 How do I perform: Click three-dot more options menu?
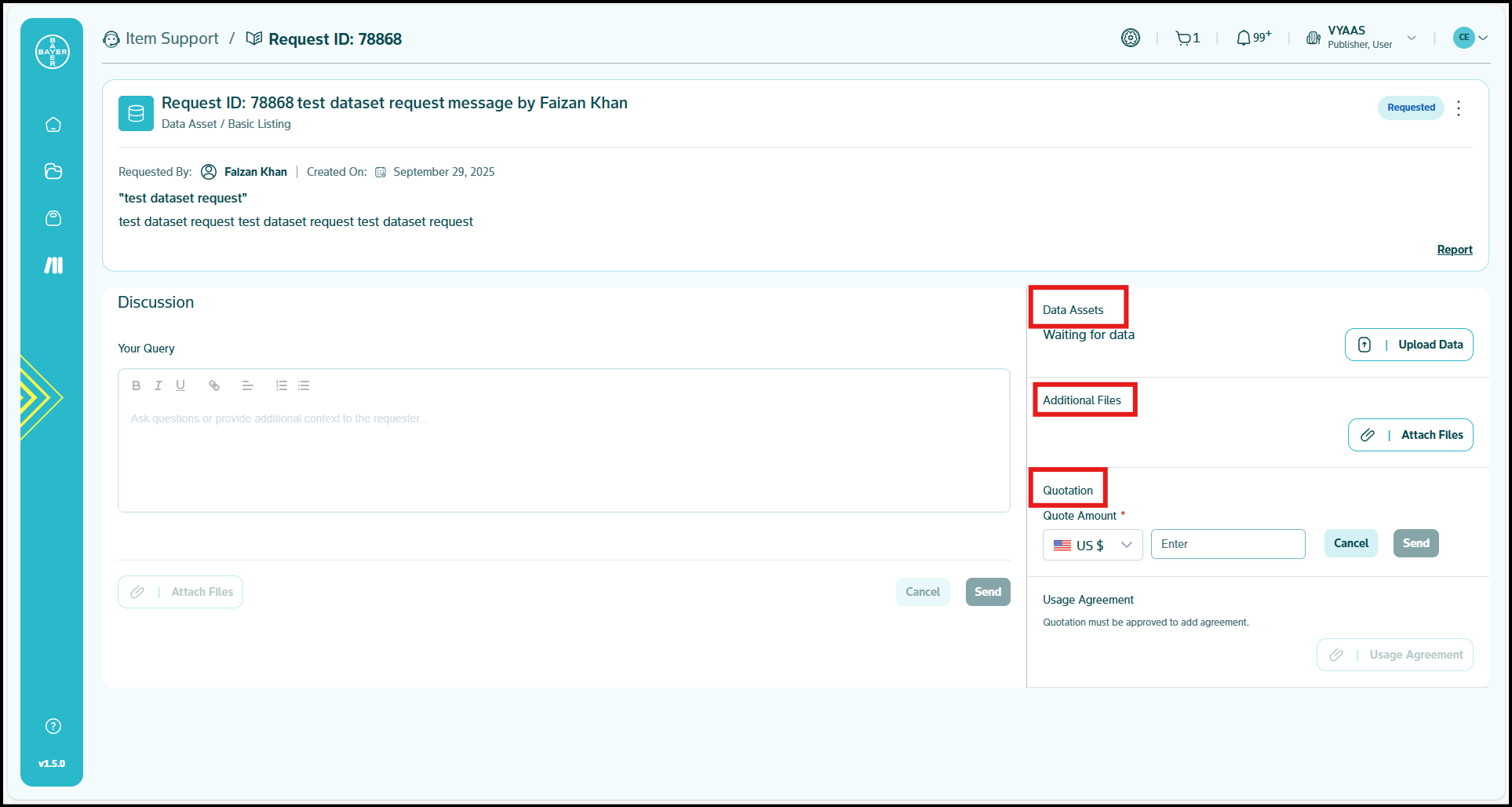tap(1459, 108)
